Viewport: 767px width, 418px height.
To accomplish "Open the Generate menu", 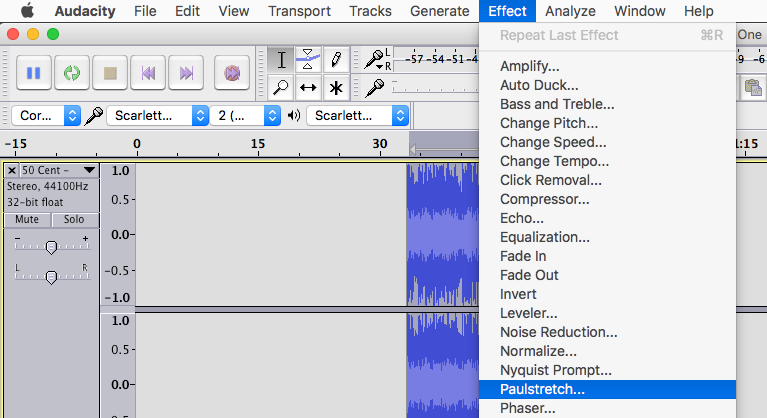I will [x=440, y=11].
